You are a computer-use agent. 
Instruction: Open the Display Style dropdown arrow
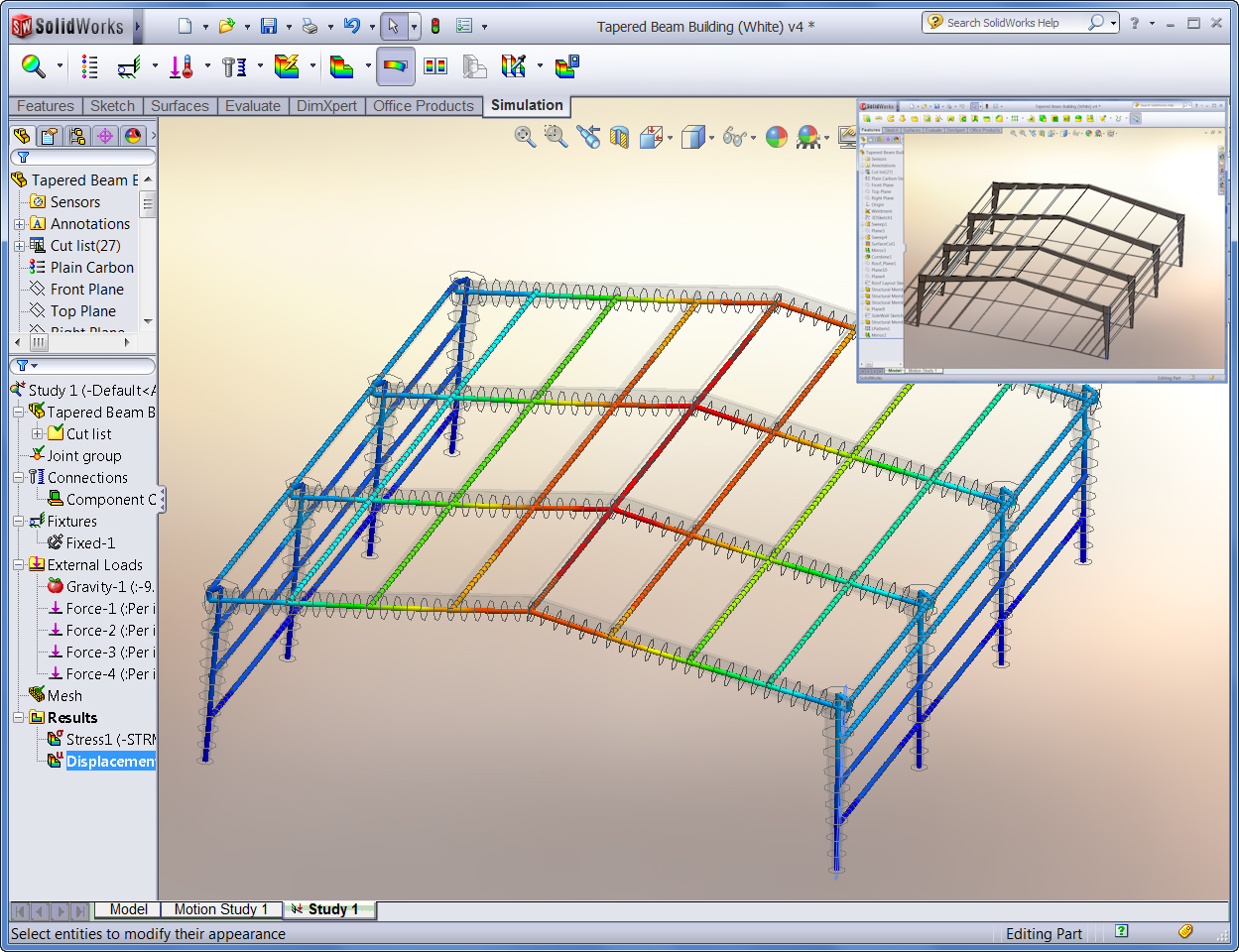pyautogui.click(x=712, y=138)
